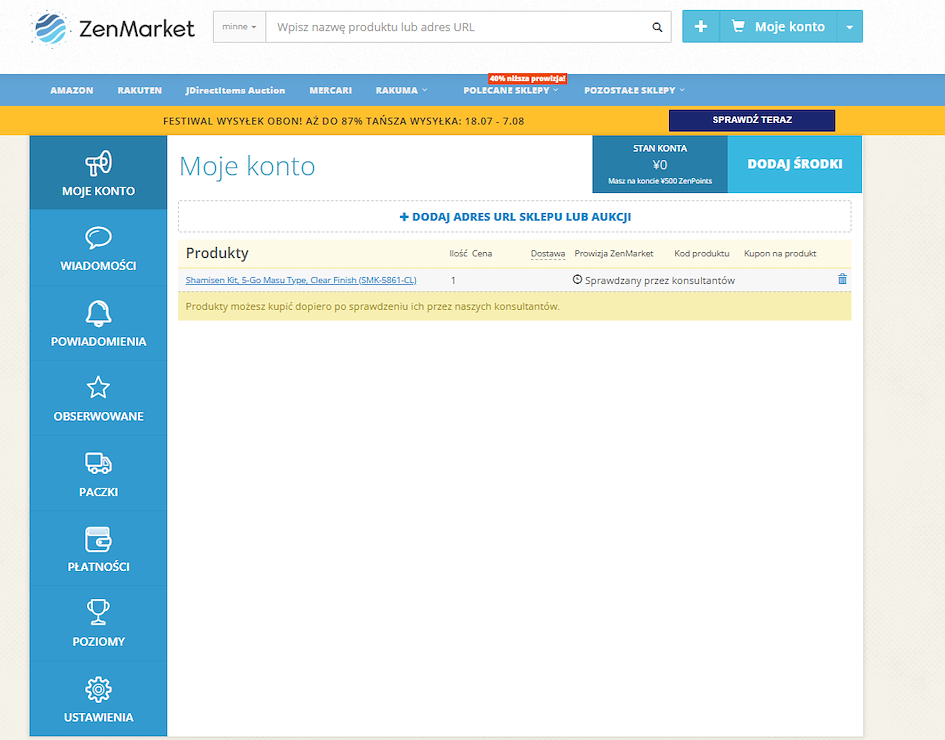The image size is (945, 740).
Task: Click the Dostawa column header
Action: coord(548,254)
